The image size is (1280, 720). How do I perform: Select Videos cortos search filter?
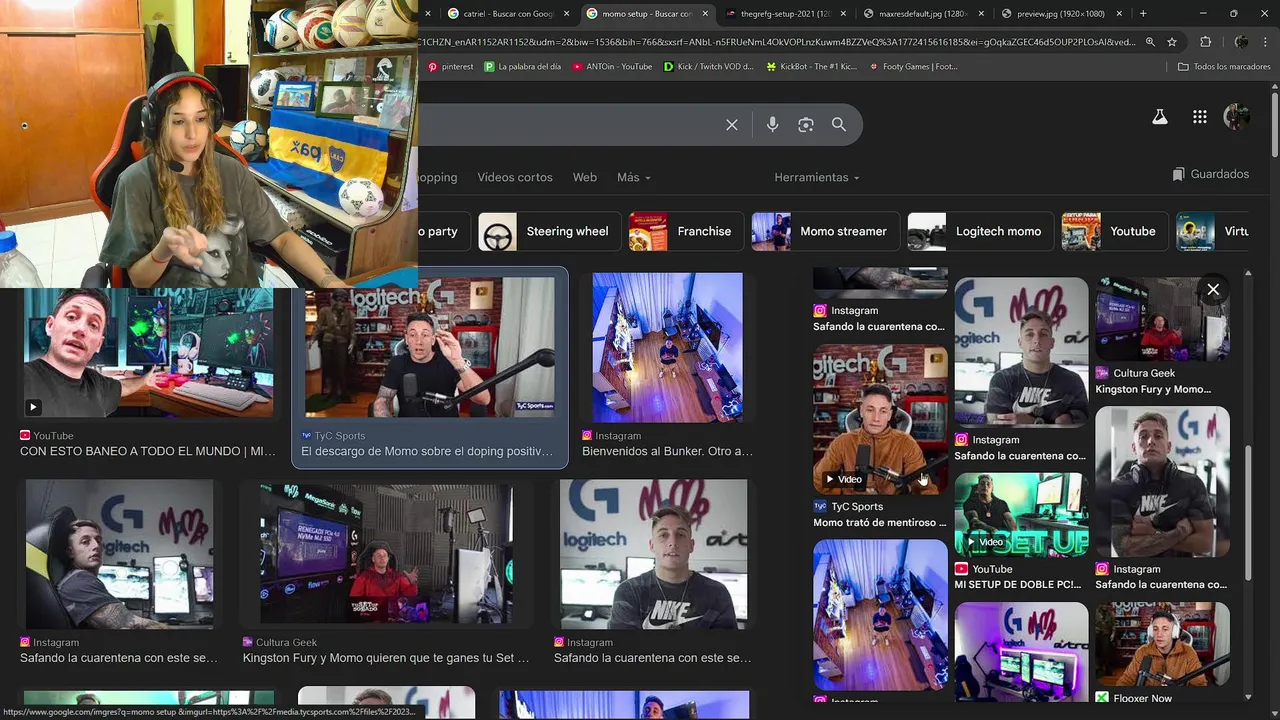515,177
